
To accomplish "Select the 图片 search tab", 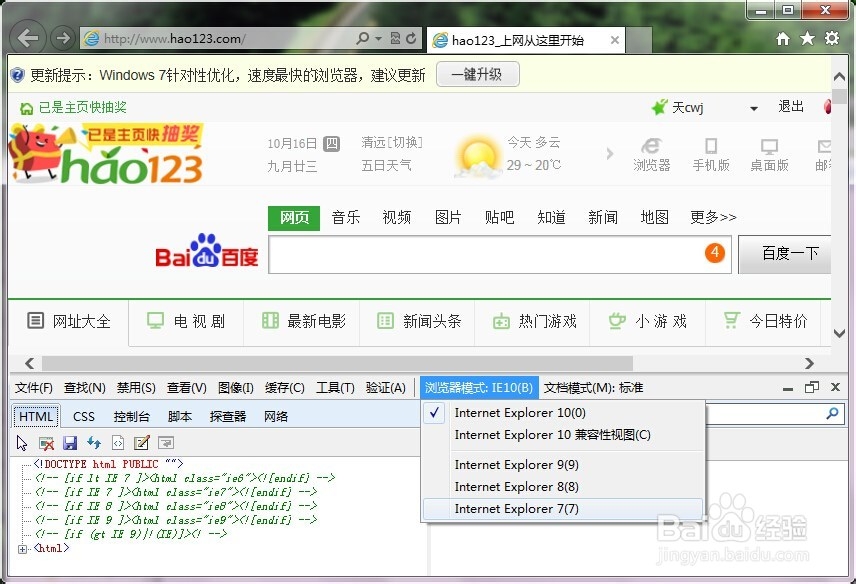I will click(x=448, y=218).
